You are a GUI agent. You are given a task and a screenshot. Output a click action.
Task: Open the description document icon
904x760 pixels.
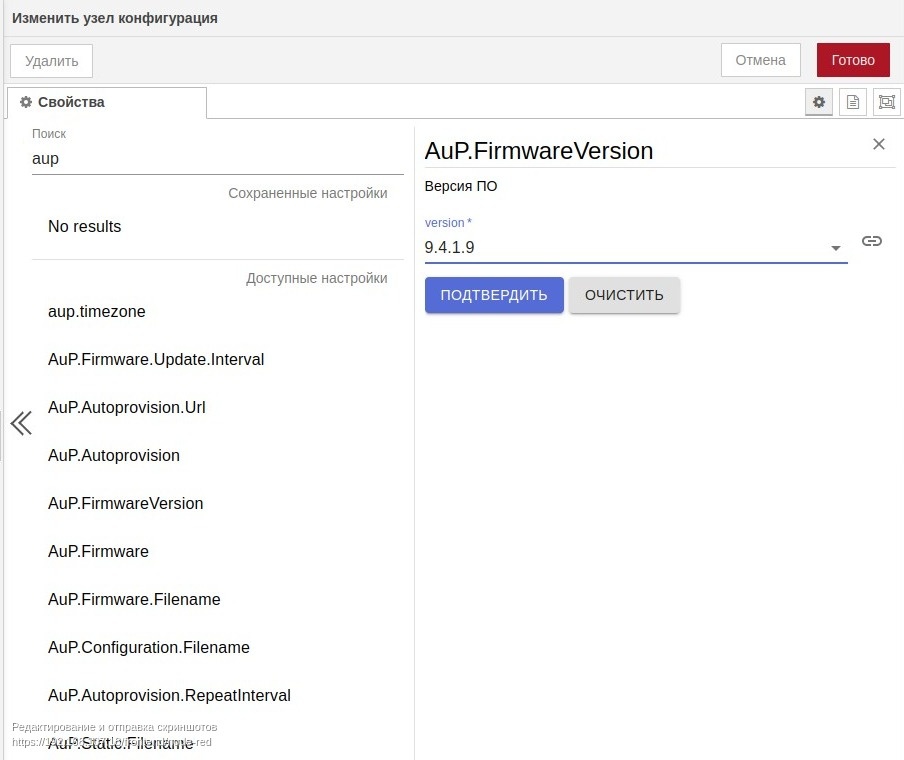point(853,102)
